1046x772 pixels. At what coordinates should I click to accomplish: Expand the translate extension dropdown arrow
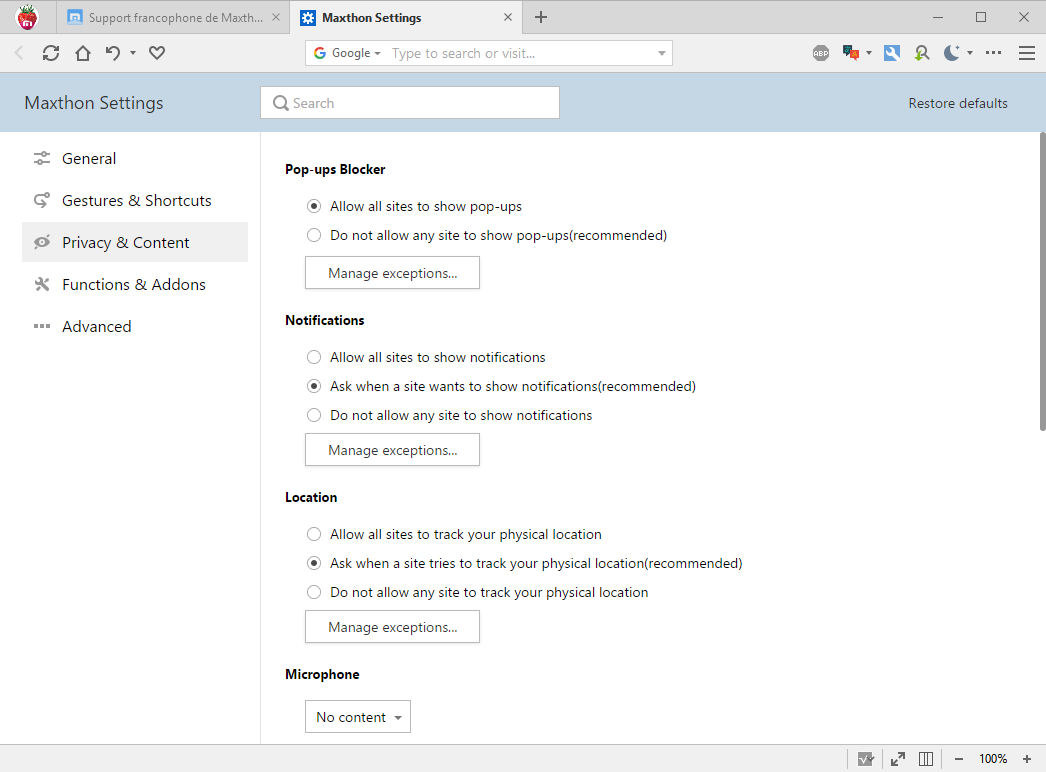coord(869,53)
